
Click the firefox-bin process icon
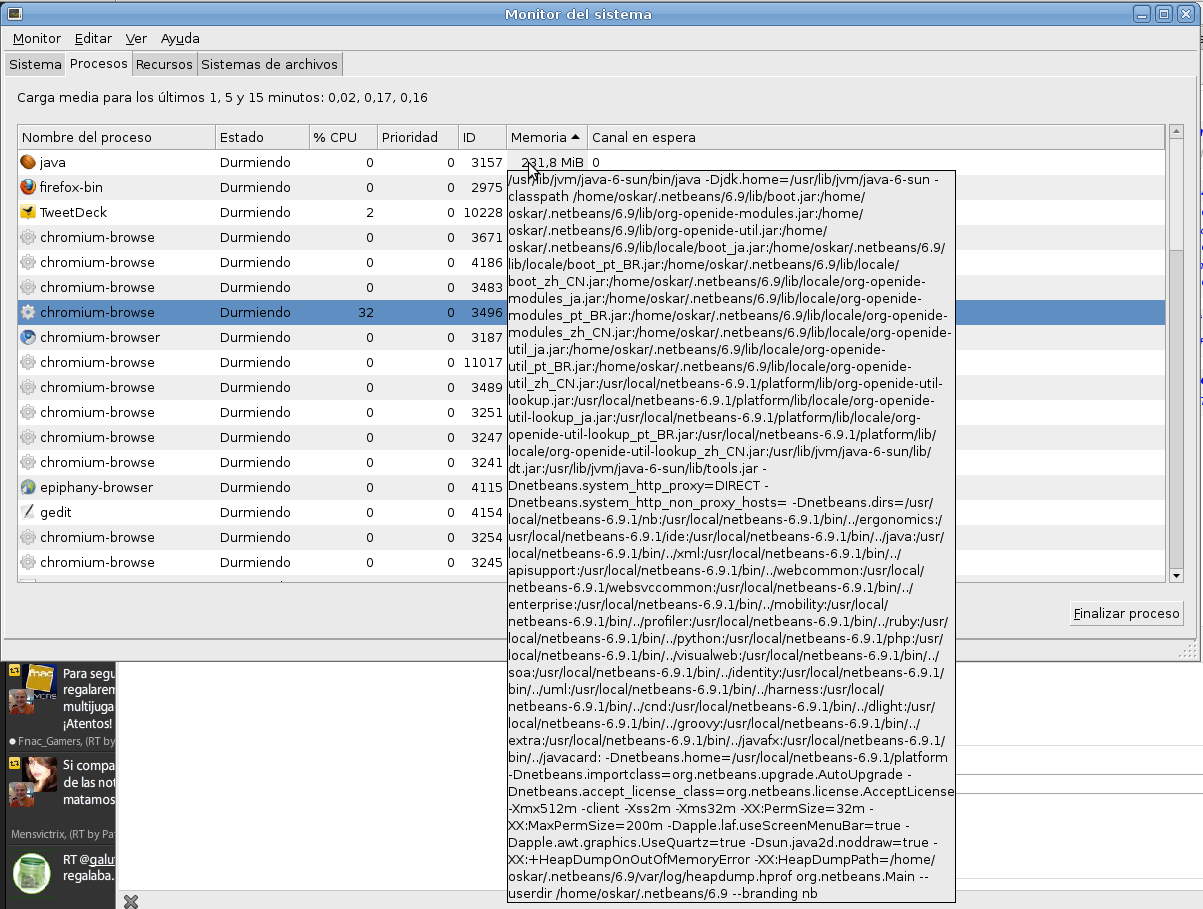[28, 187]
